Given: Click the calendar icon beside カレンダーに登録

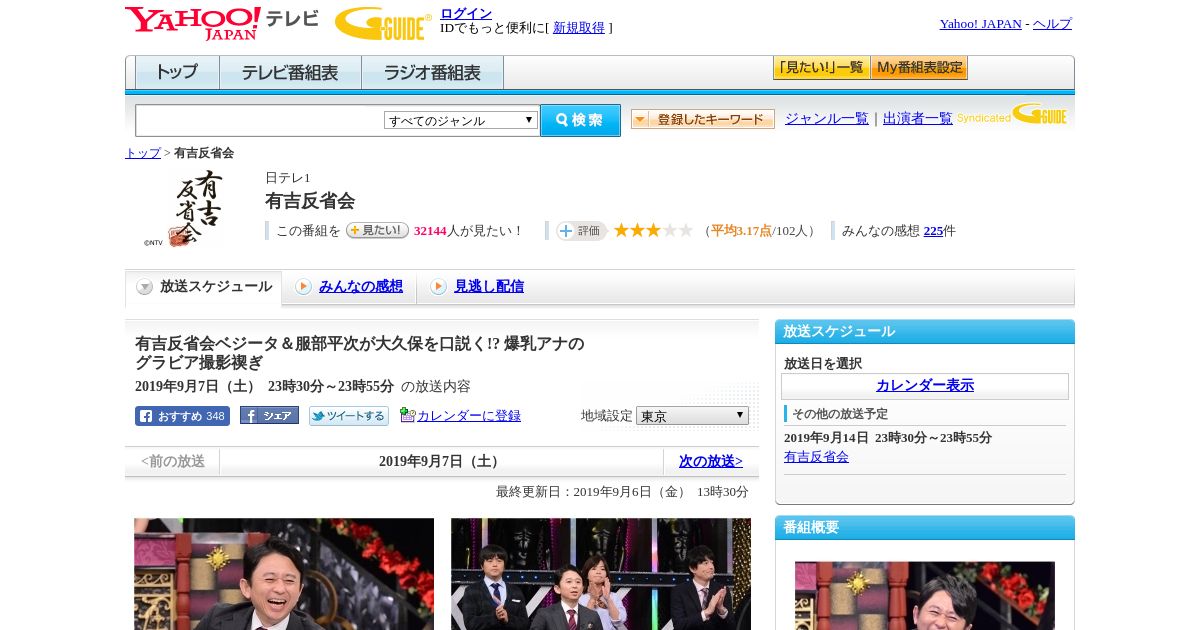Looking at the screenshot, I should pos(407,415).
